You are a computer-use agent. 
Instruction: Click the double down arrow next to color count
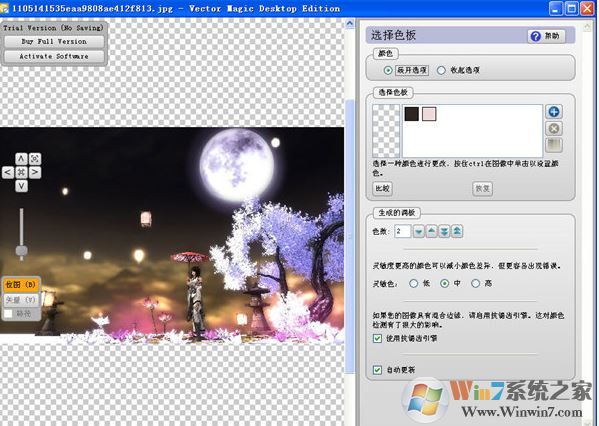(x=444, y=231)
